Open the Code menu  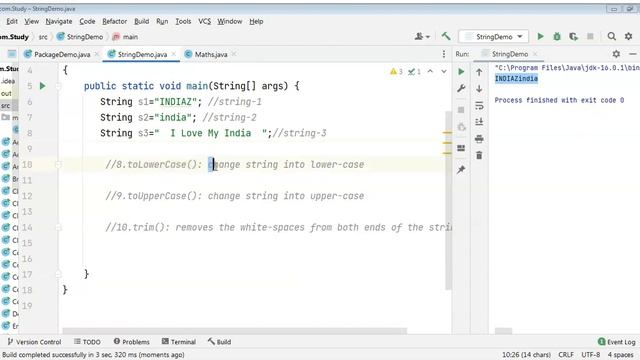click(x=87, y=21)
